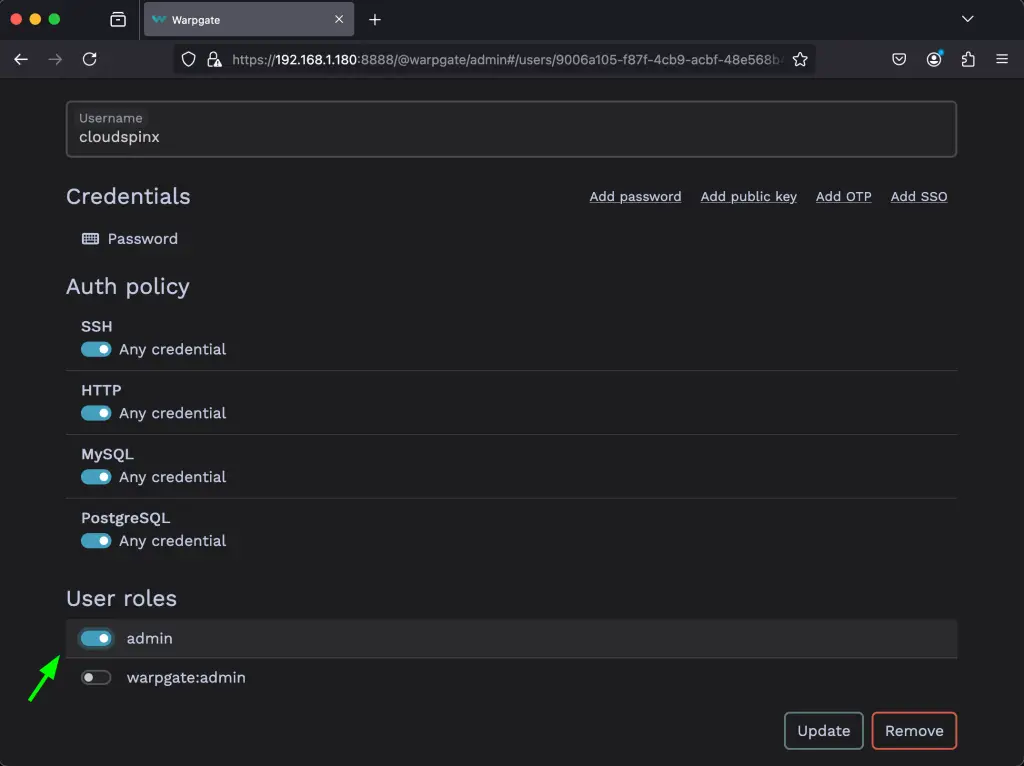This screenshot has height=766, width=1024.
Task: Turn off Any credential for PostgreSQL
Action: [x=95, y=540]
